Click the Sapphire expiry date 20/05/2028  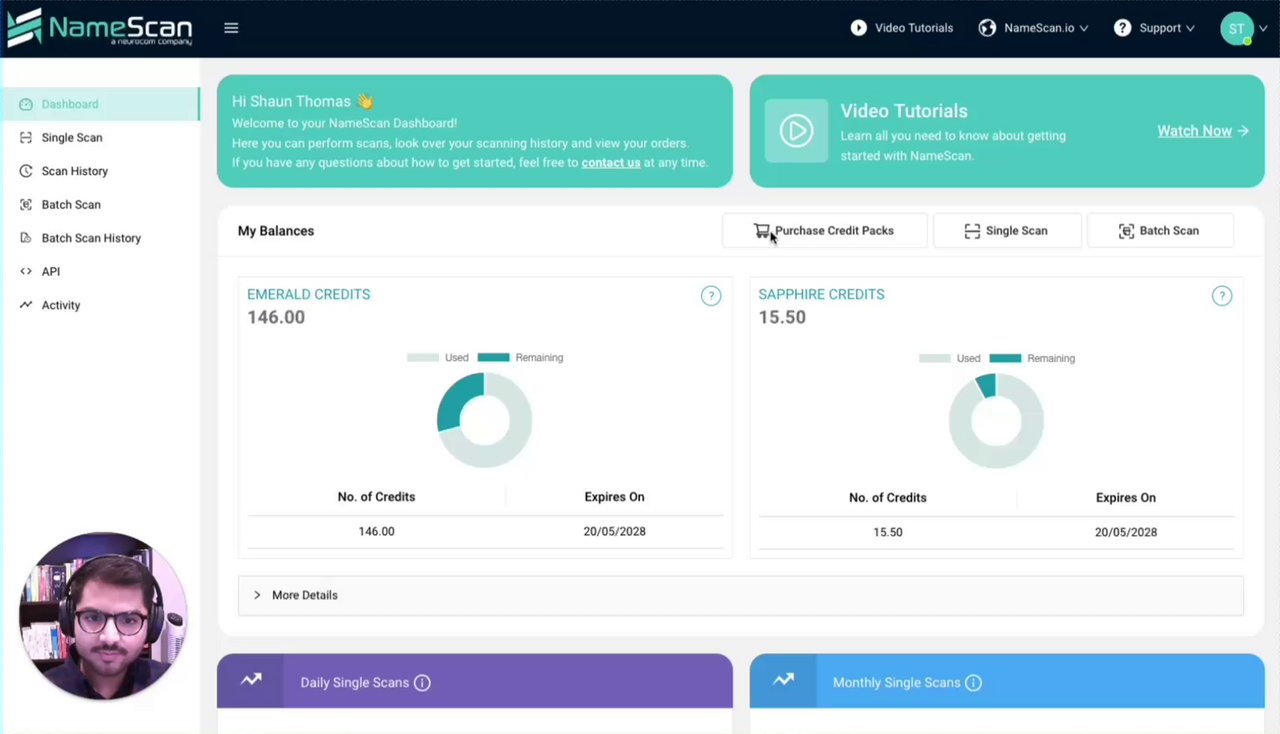click(1126, 532)
